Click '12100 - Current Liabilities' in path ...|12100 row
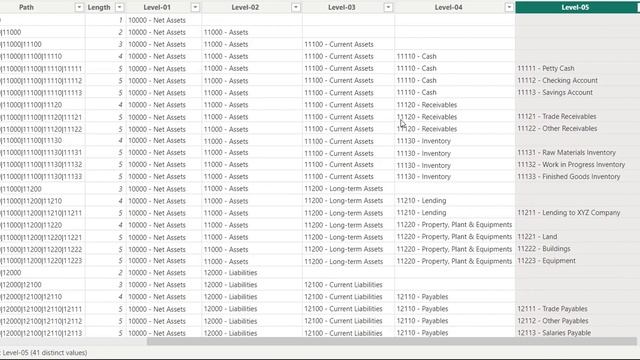The width and height of the screenshot is (640, 360). click(343, 284)
